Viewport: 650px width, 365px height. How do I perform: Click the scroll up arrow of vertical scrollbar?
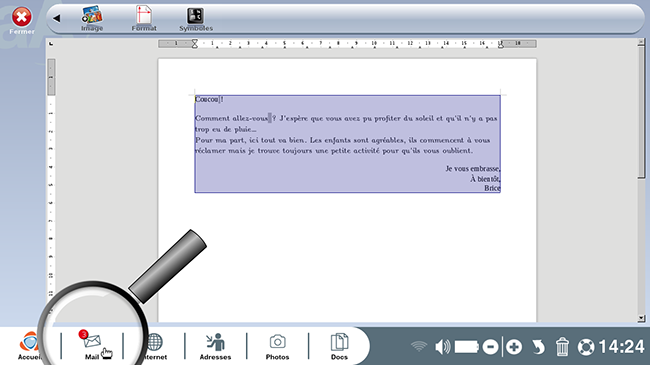(641, 42)
